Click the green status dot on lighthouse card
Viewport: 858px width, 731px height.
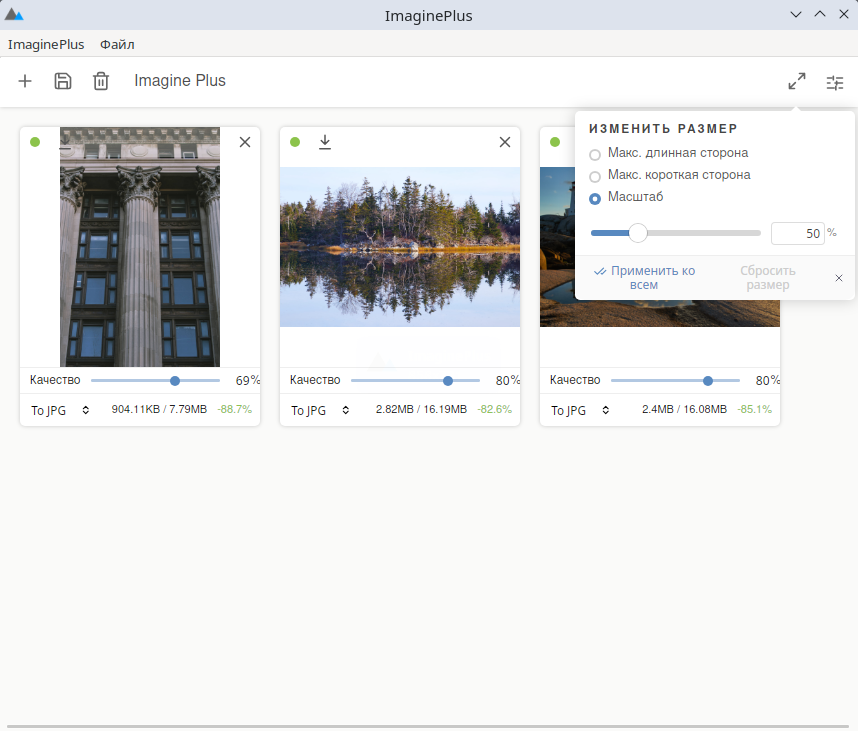(555, 142)
